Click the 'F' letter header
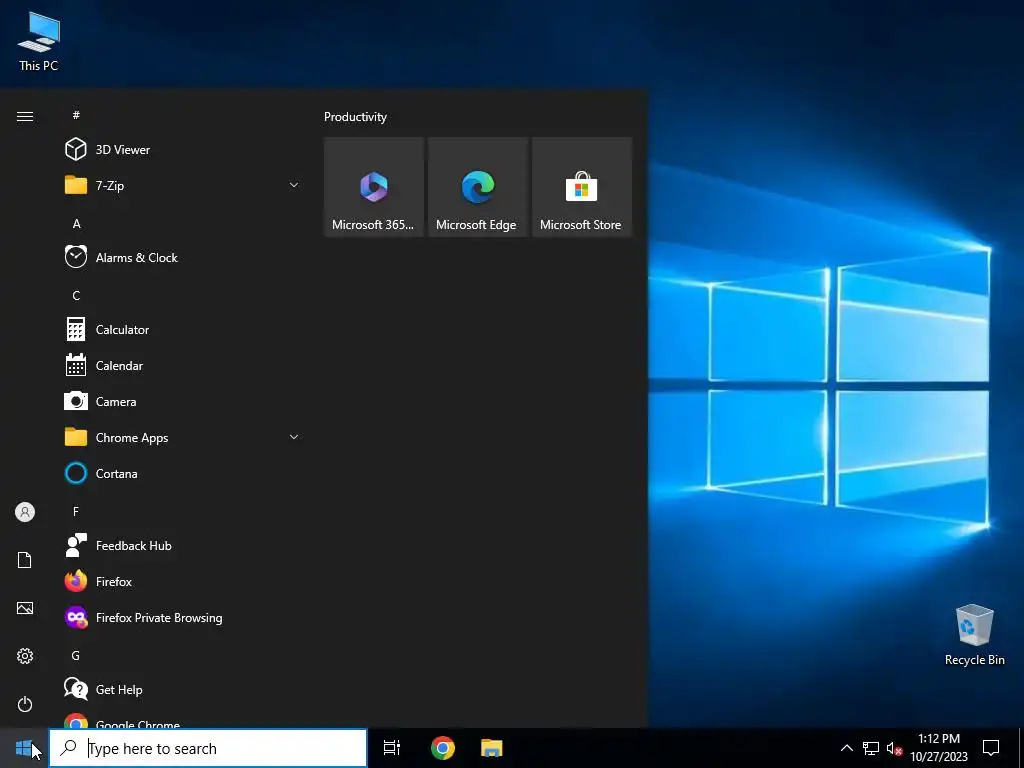The height and width of the screenshot is (768, 1024). [x=76, y=511]
